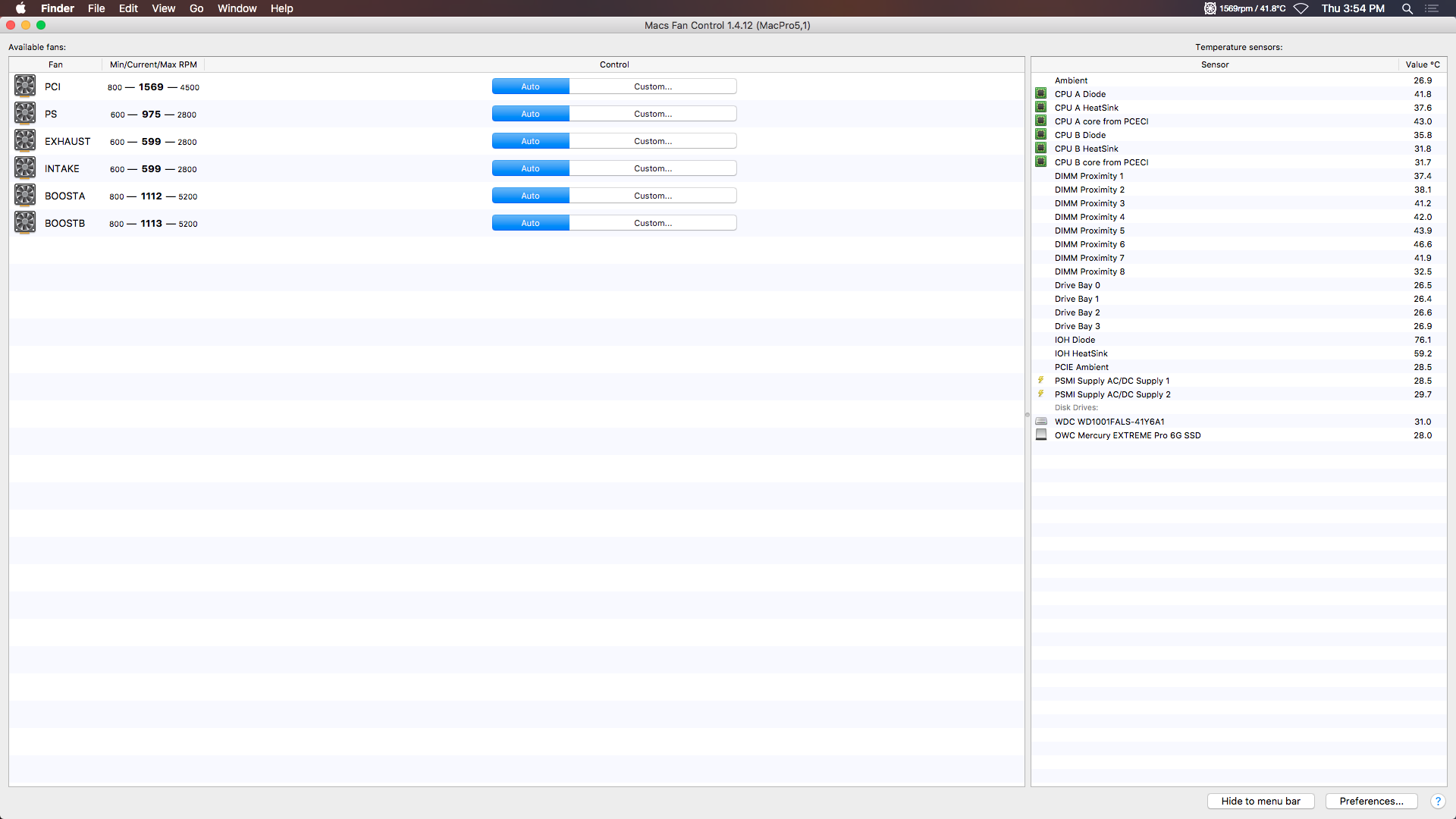This screenshot has height=819, width=1456.
Task: Open Custom options for EXHAUST fan
Action: coord(652,141)
